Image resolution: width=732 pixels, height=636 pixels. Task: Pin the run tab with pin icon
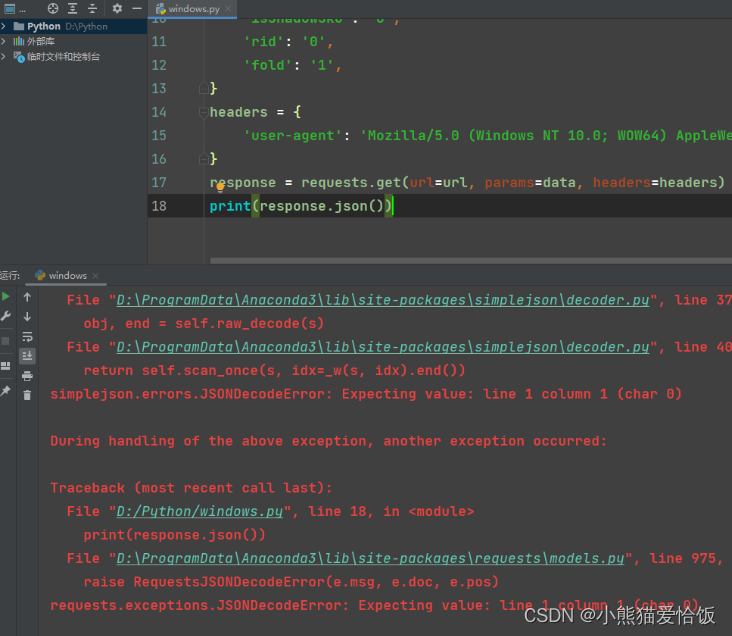click(x=6, y=391)
